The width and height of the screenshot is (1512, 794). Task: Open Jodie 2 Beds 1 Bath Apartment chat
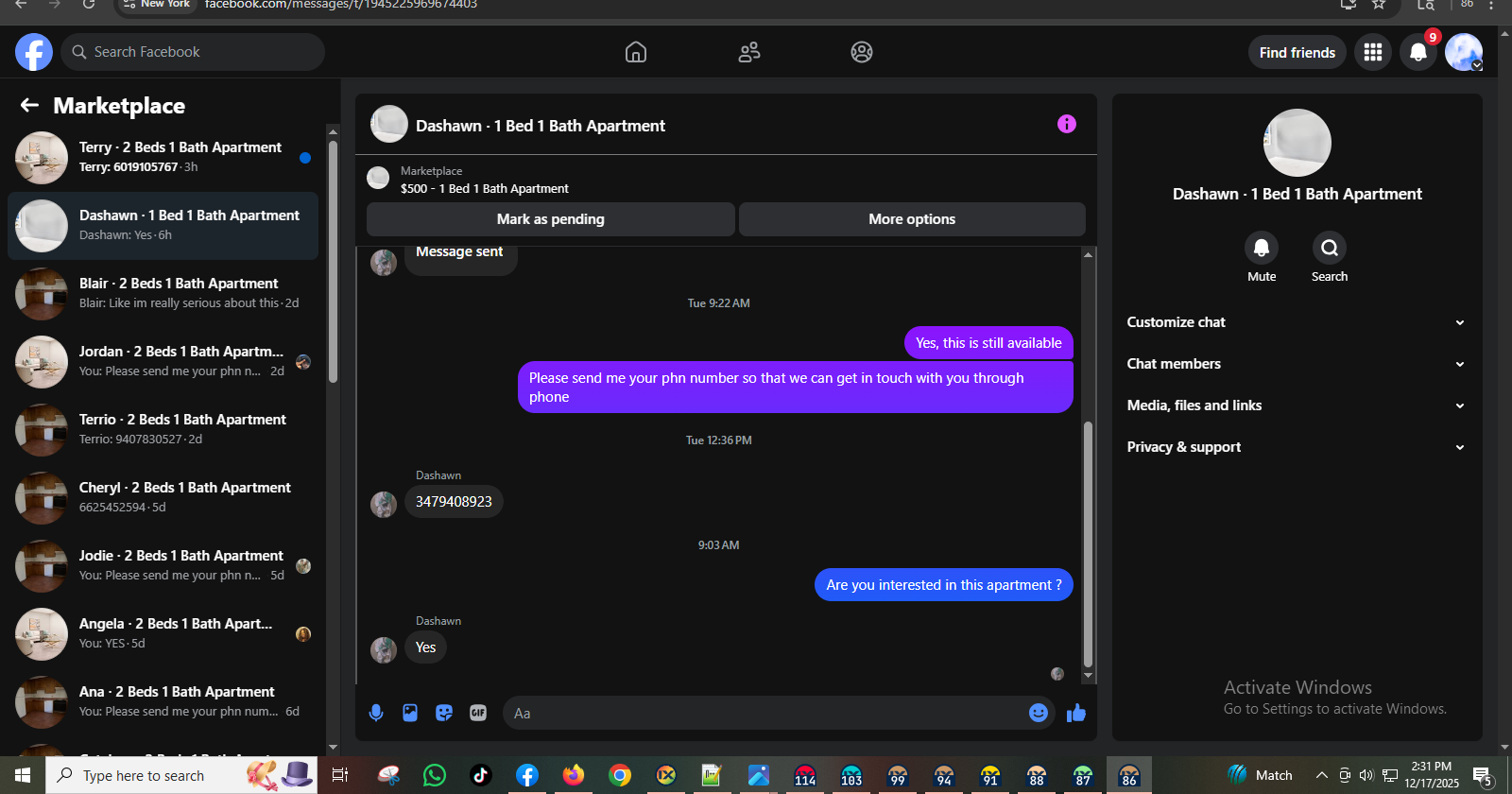coord(163,565)
